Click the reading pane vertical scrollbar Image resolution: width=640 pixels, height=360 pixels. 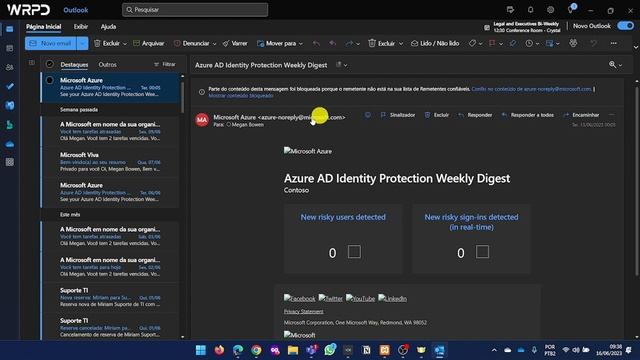637,180
